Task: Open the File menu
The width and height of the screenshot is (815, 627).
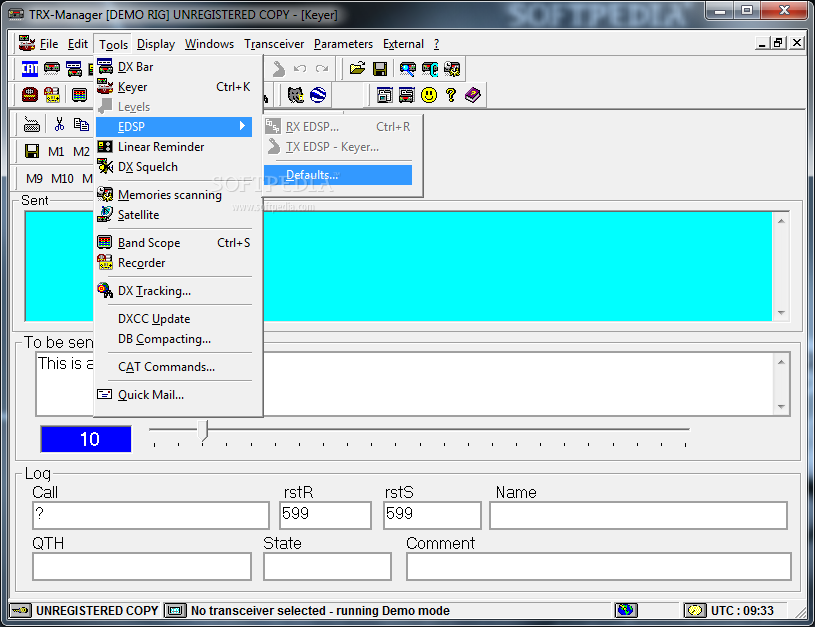Action: (x=49, y=44)
